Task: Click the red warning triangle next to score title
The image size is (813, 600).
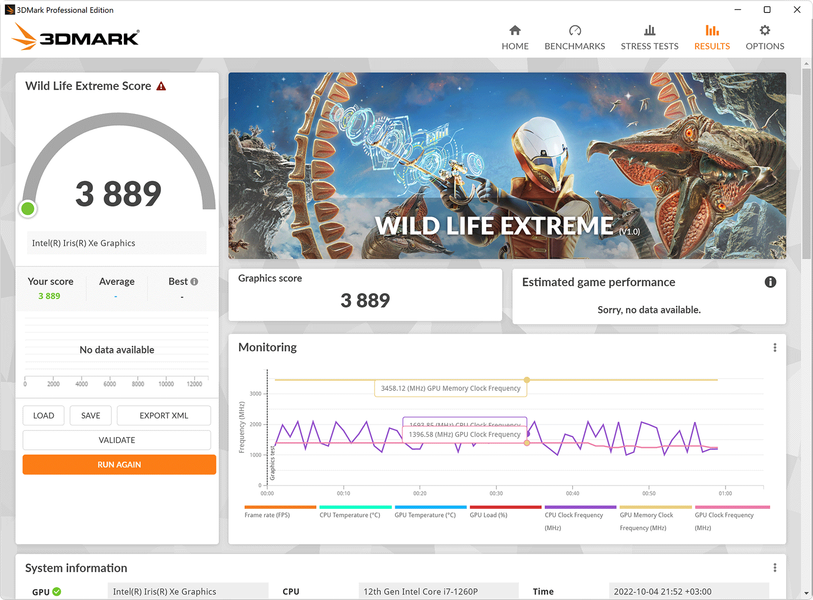Action: [161, 86]
